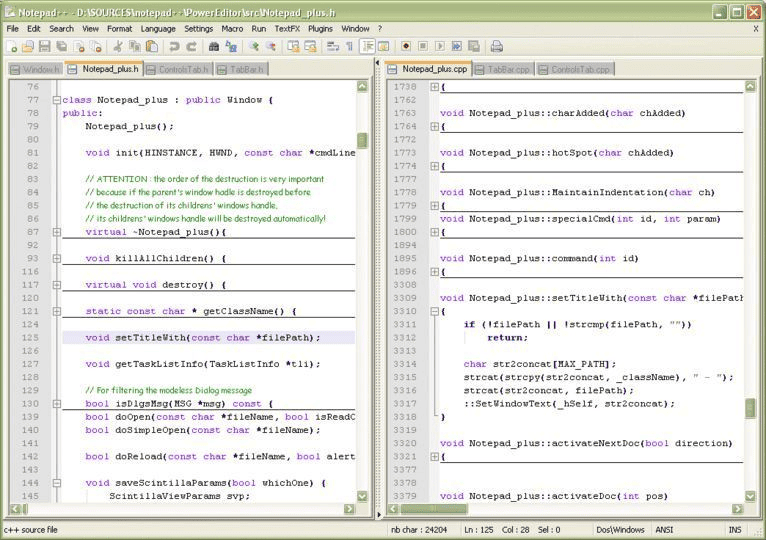
Task: Paste from clipboard using the Paste icon
Action: click(152, 46)
